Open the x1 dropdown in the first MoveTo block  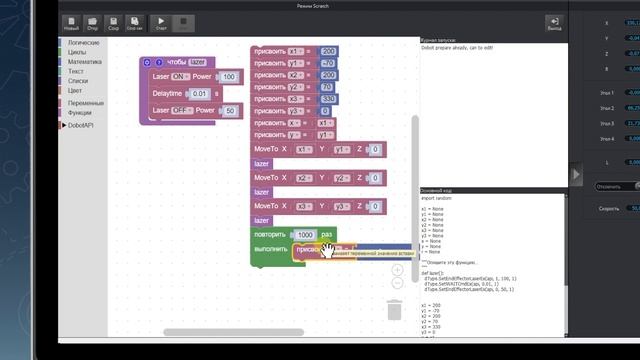pos(304,150)
